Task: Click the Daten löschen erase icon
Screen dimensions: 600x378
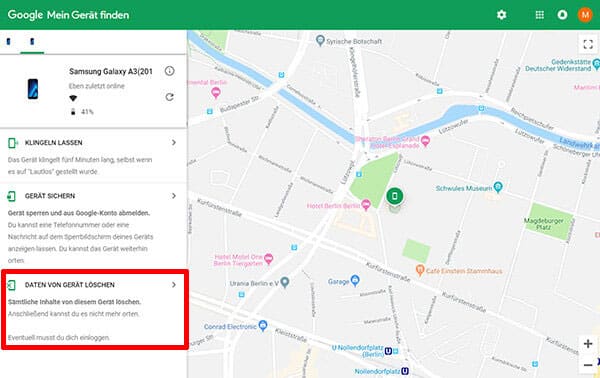Action: pos(11,285)
